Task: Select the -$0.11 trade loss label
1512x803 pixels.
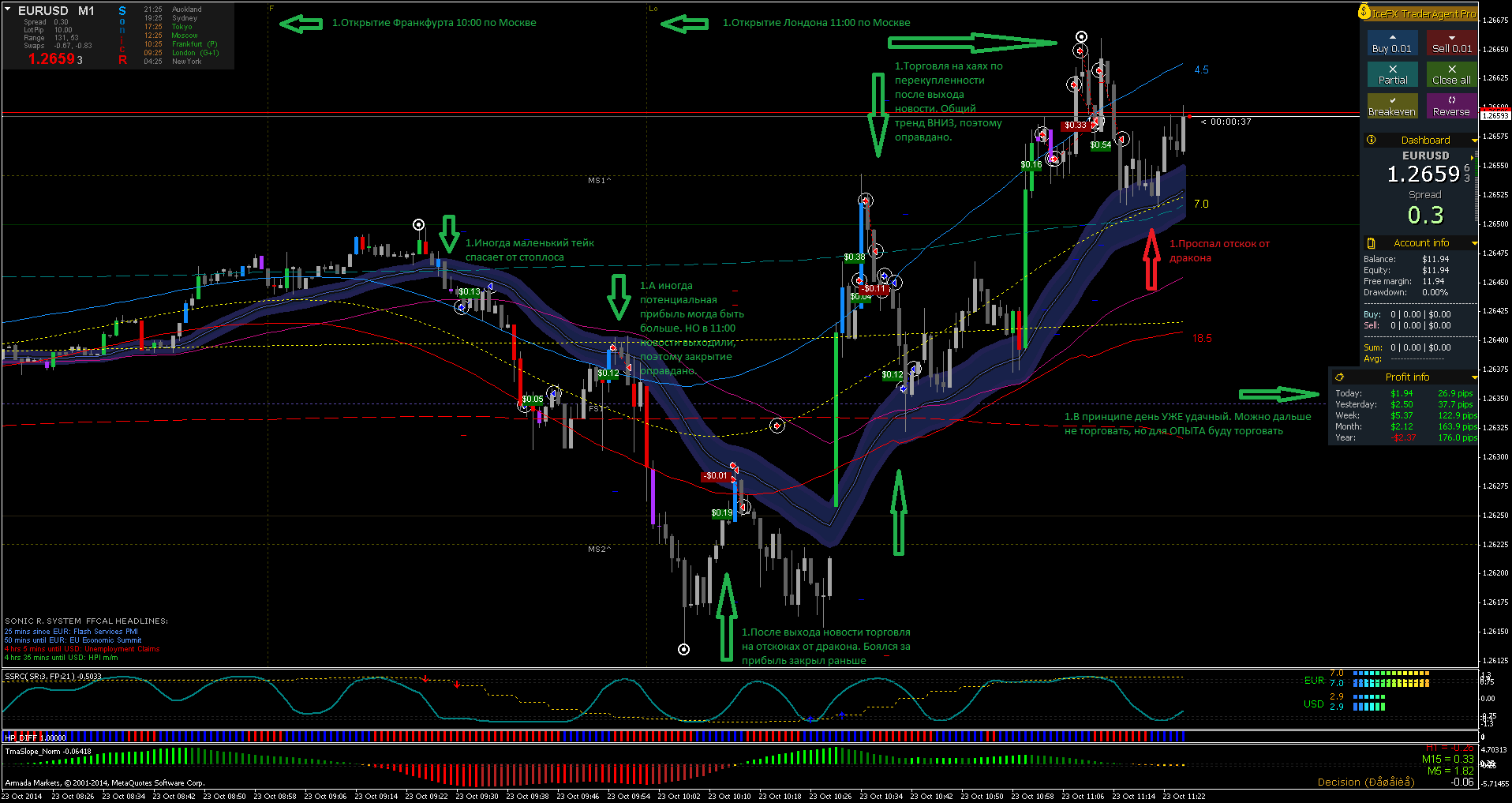Action: [x=873, y=289]
